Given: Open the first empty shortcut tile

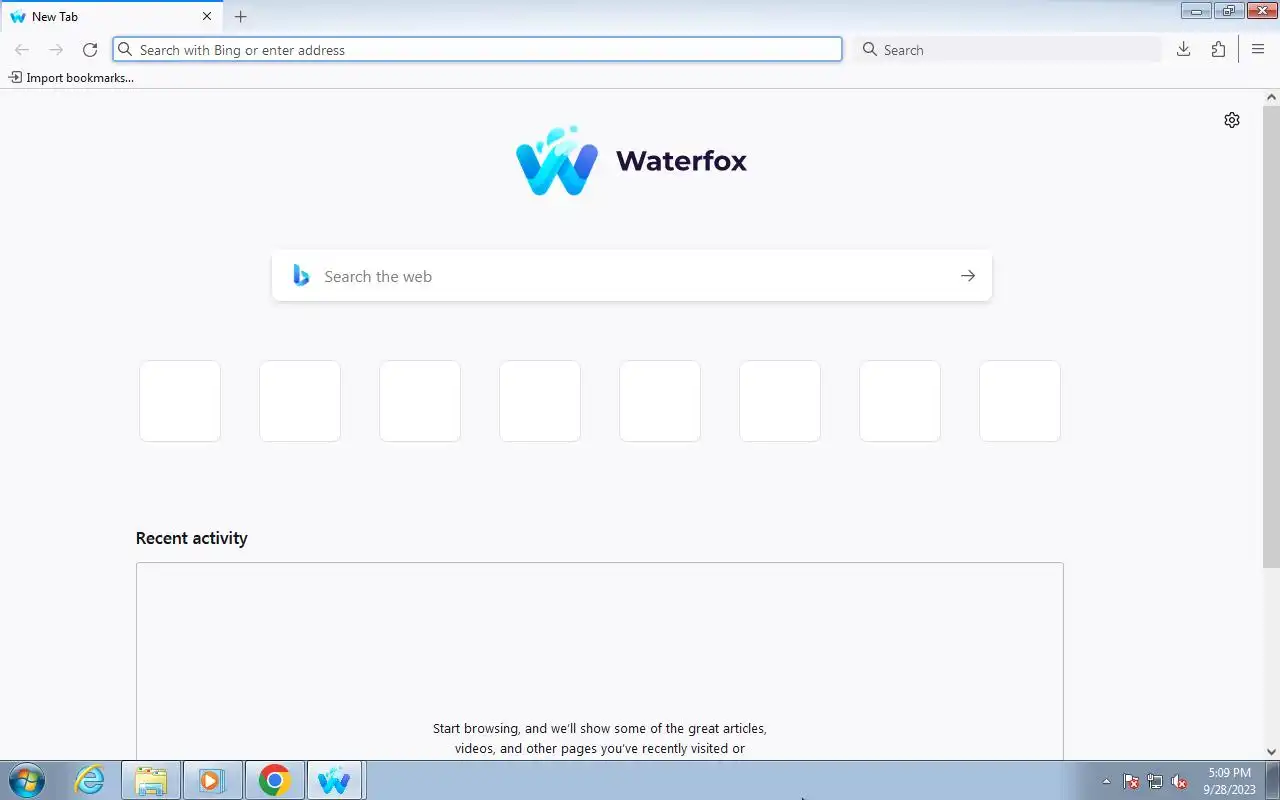Looking at the screenshot, I should [x=180, y=401].
